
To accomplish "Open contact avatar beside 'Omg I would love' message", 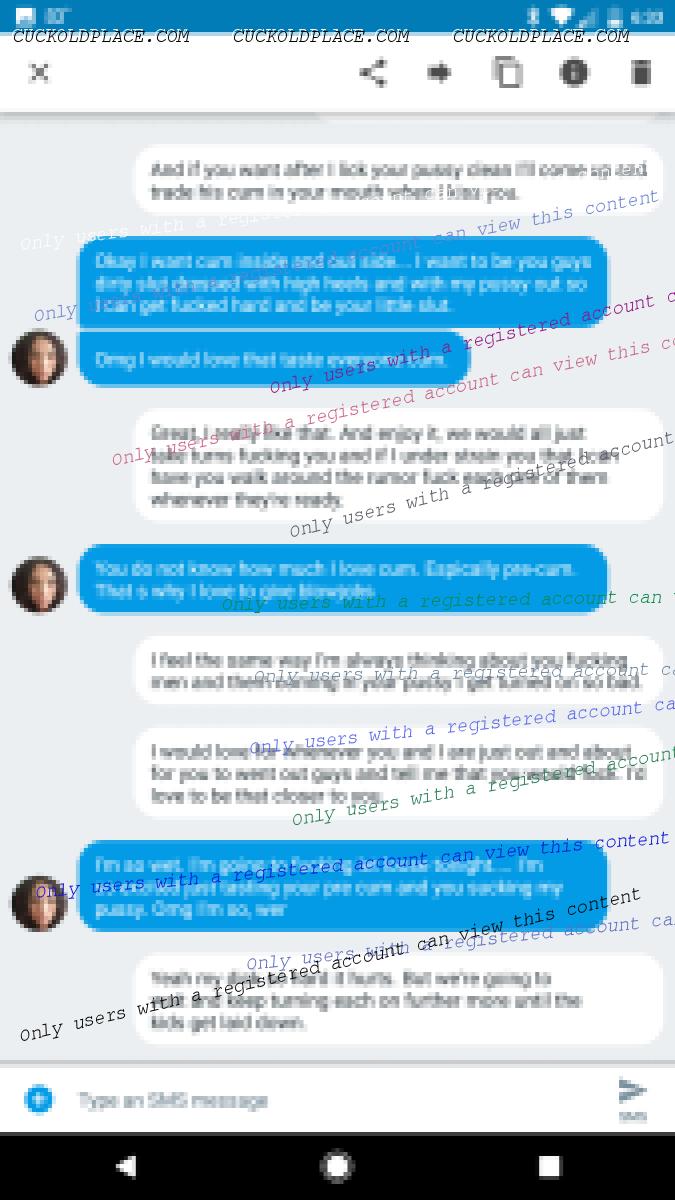I will tap(39, 358).
